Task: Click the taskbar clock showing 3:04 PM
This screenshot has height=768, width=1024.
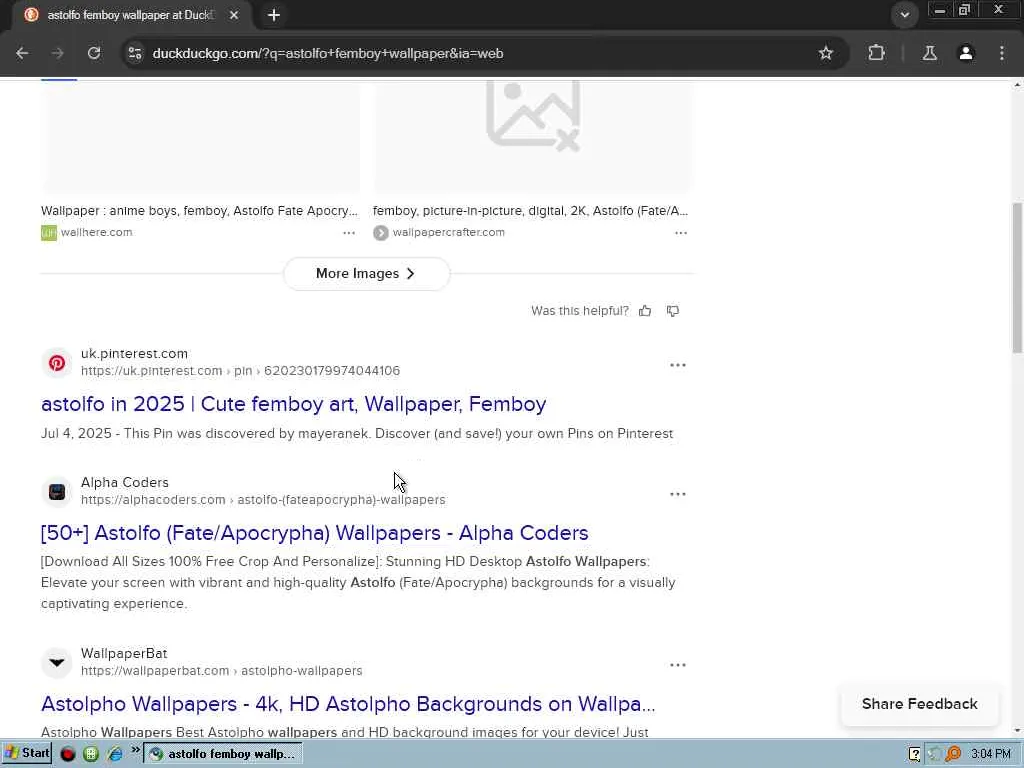Action: 991,754
